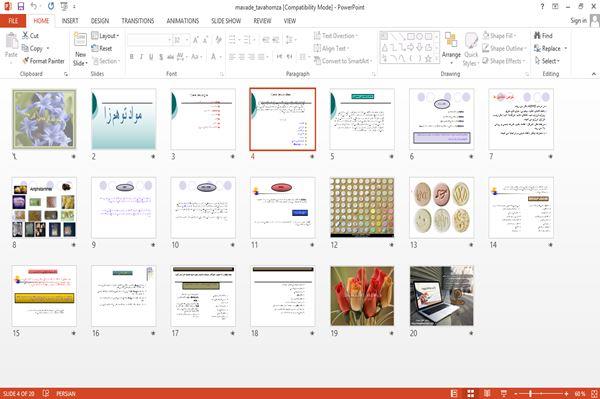Open Text Direction dropdown
The width and height of the screenshot is (600, 399).
pyautogui.click(x=336, y=36)
